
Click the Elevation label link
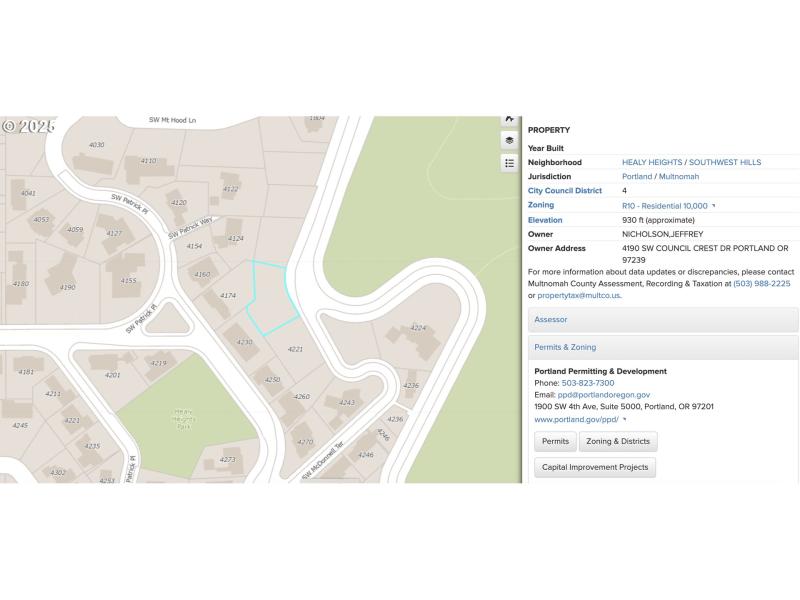click(x=545, y=220)
